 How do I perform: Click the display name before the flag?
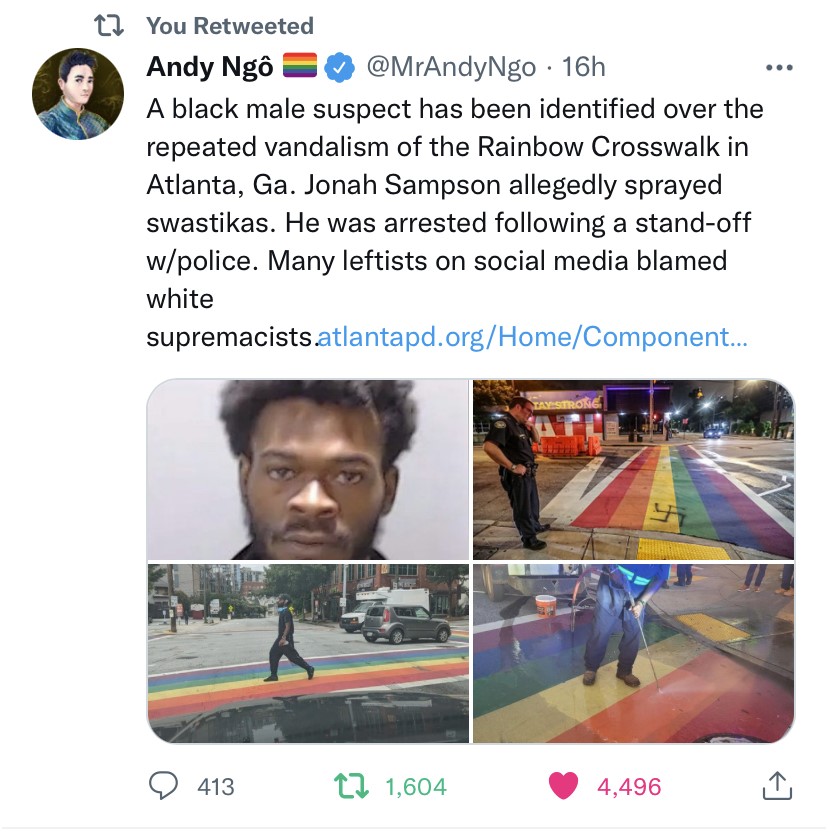pyautogui.click(x=210, y=67)
